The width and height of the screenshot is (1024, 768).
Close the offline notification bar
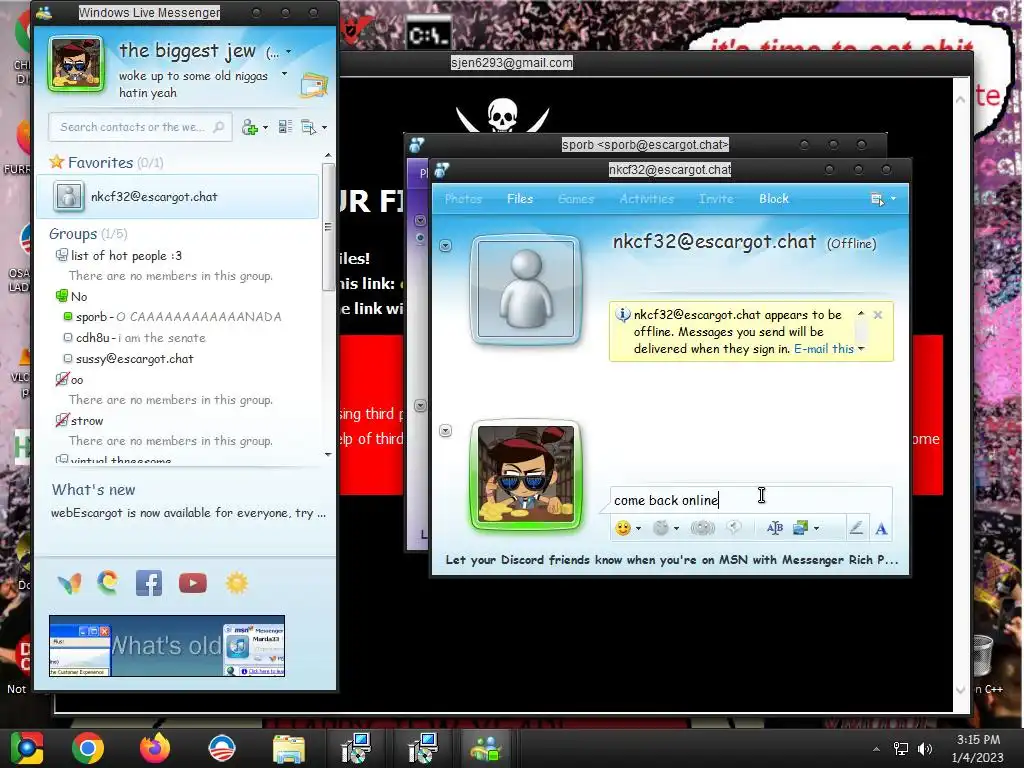click(x=878, y=315)
